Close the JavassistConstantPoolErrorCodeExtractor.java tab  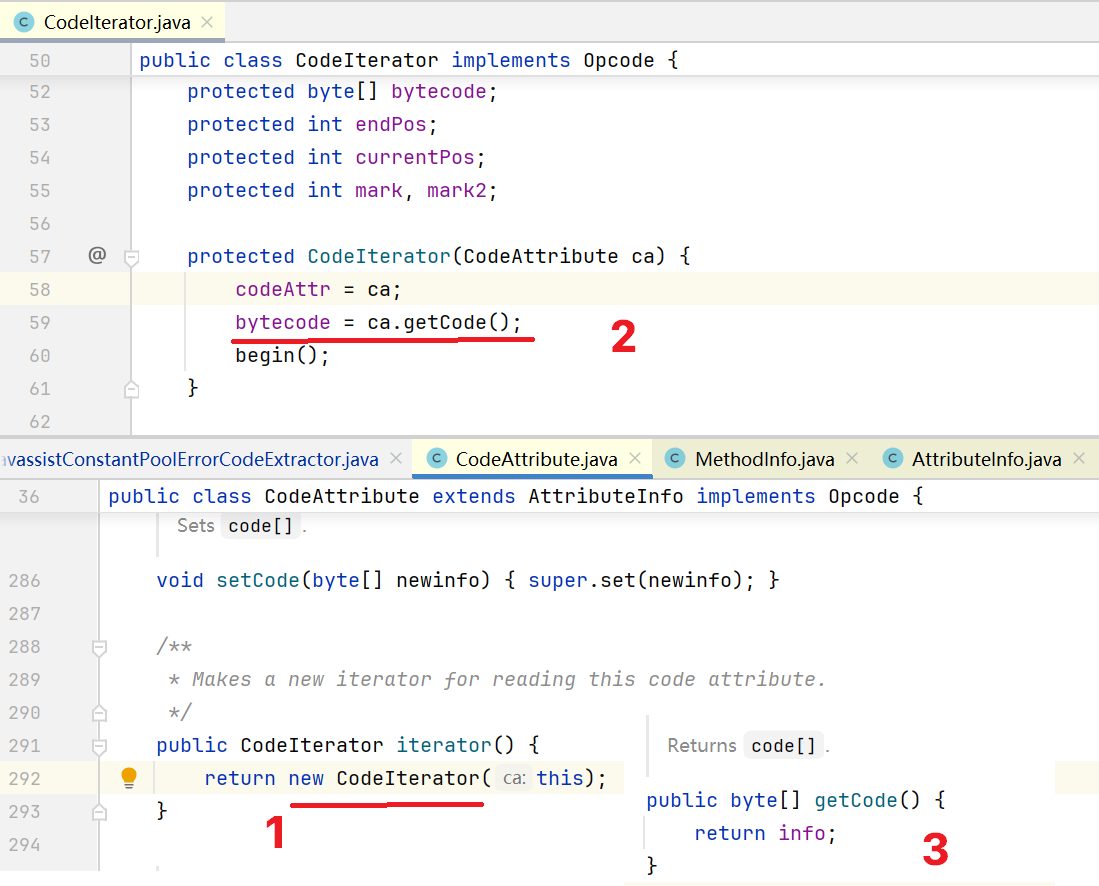(x=396, y=458)
